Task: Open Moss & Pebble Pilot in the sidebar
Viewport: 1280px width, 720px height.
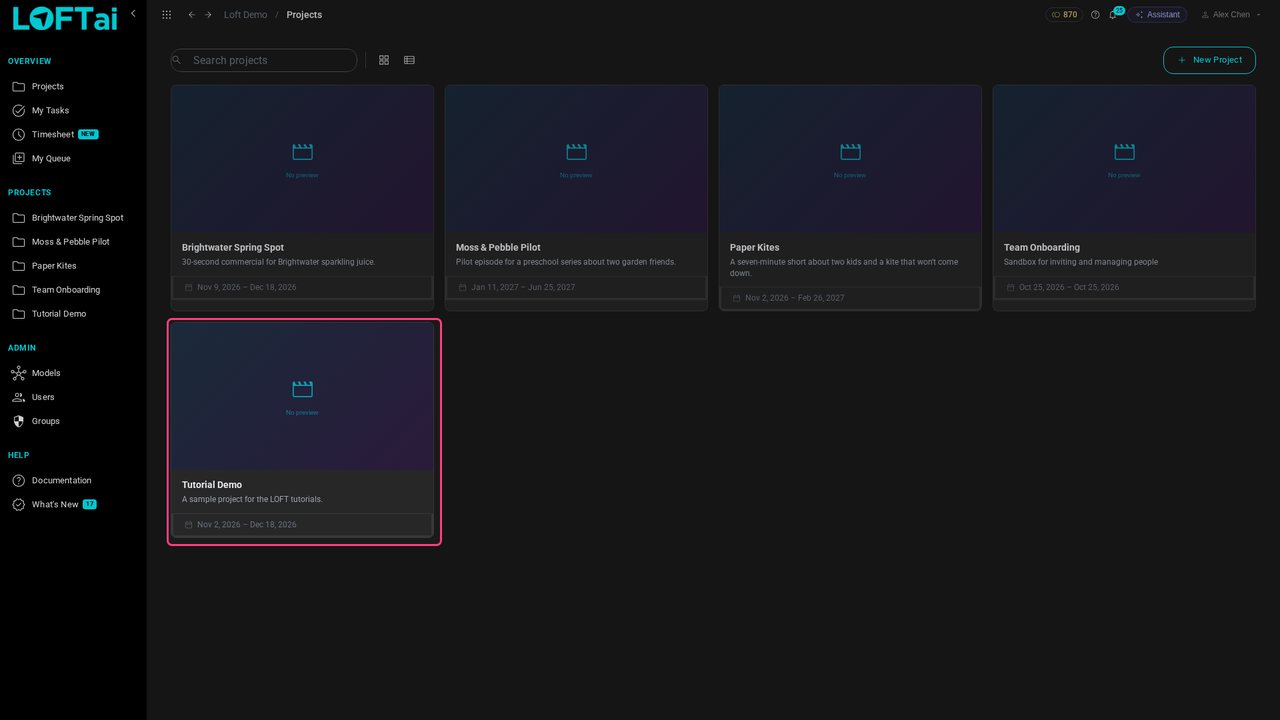Action: (x=73, y=242)
